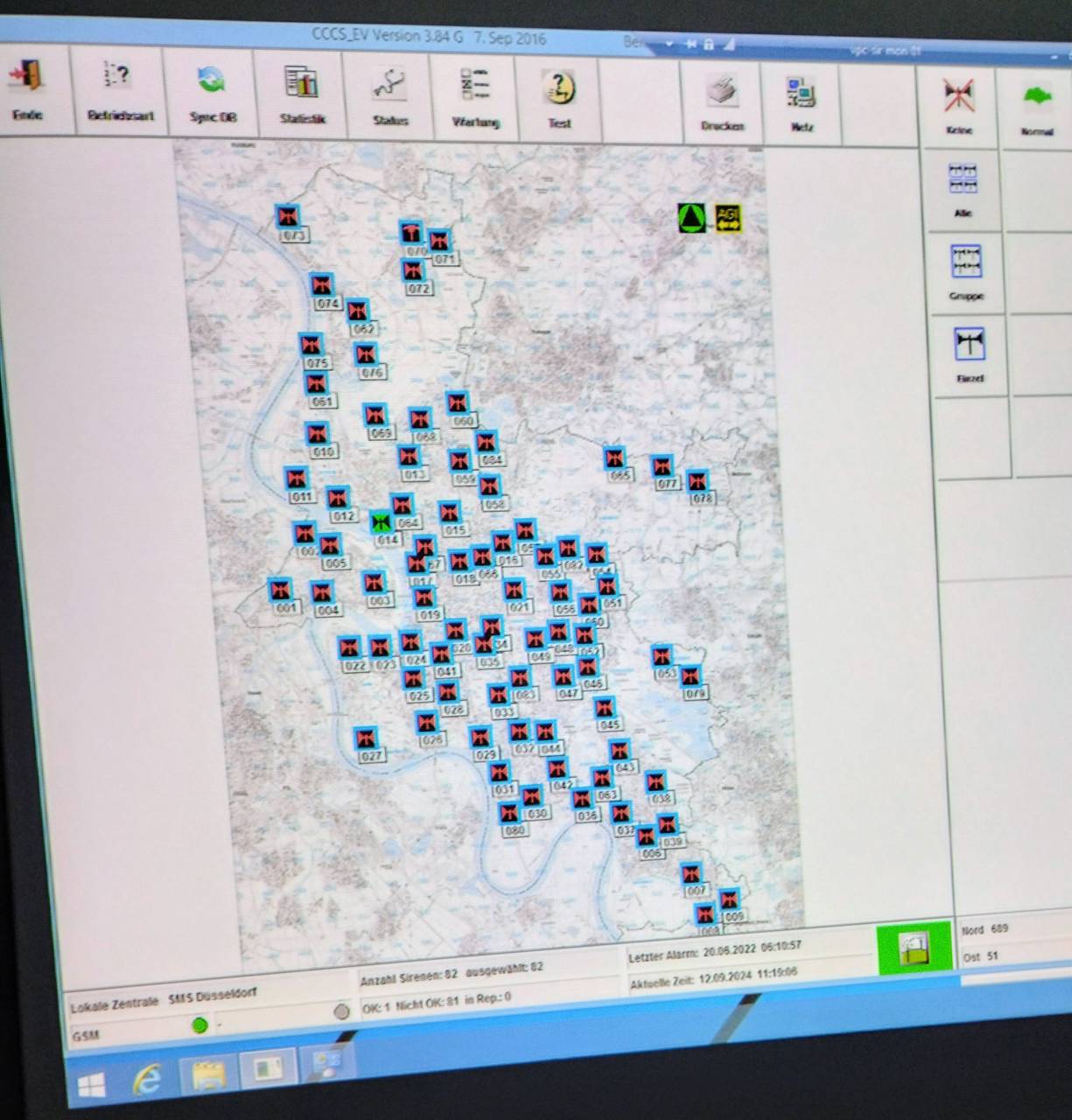This screenshot has width=1072, height=1120.
Task: Click the Test toolbar icon
Action: click(559, 90)
